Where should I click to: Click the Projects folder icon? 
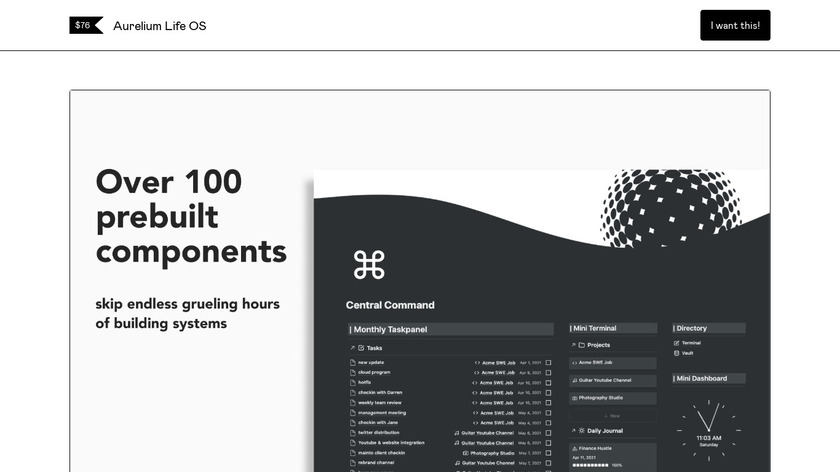click(582, 345)
